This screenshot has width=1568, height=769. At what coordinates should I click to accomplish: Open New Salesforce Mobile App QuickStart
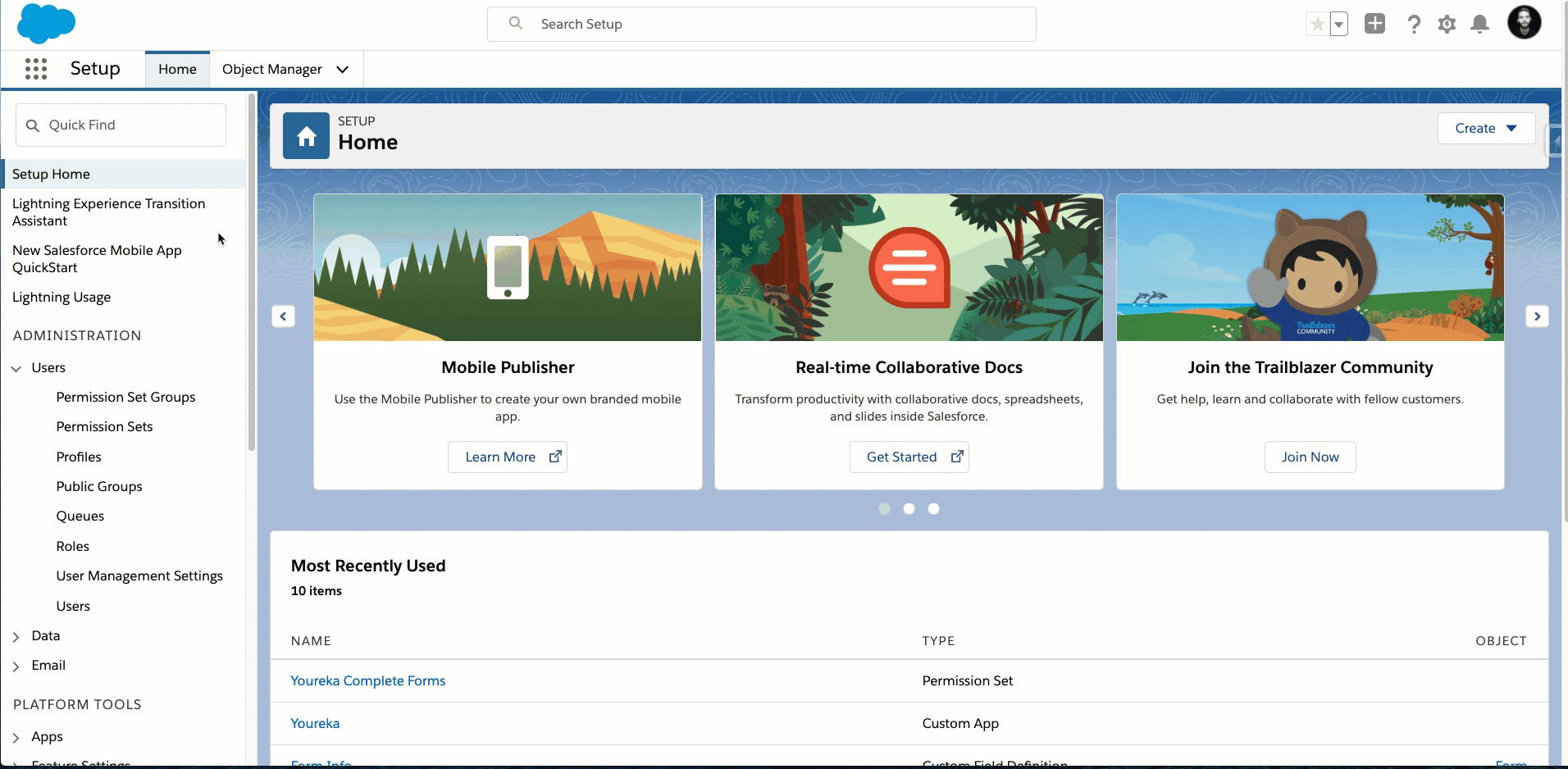pos(97,259)
